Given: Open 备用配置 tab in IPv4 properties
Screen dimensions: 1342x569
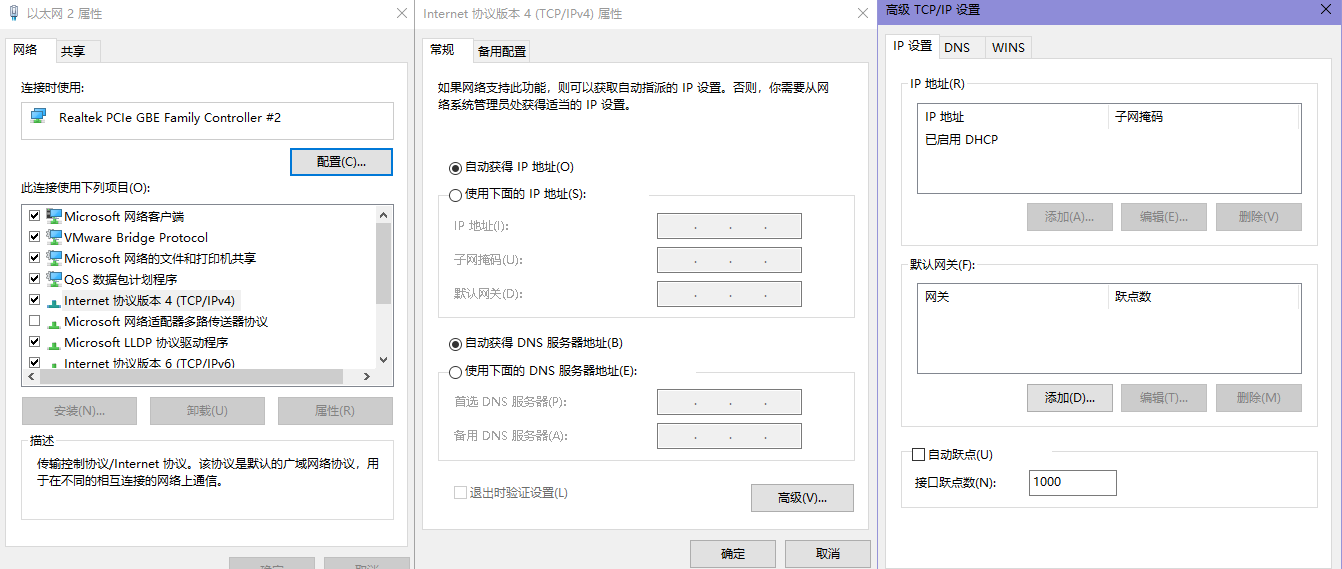Looking at the screenshot, I should pos(501,51).
